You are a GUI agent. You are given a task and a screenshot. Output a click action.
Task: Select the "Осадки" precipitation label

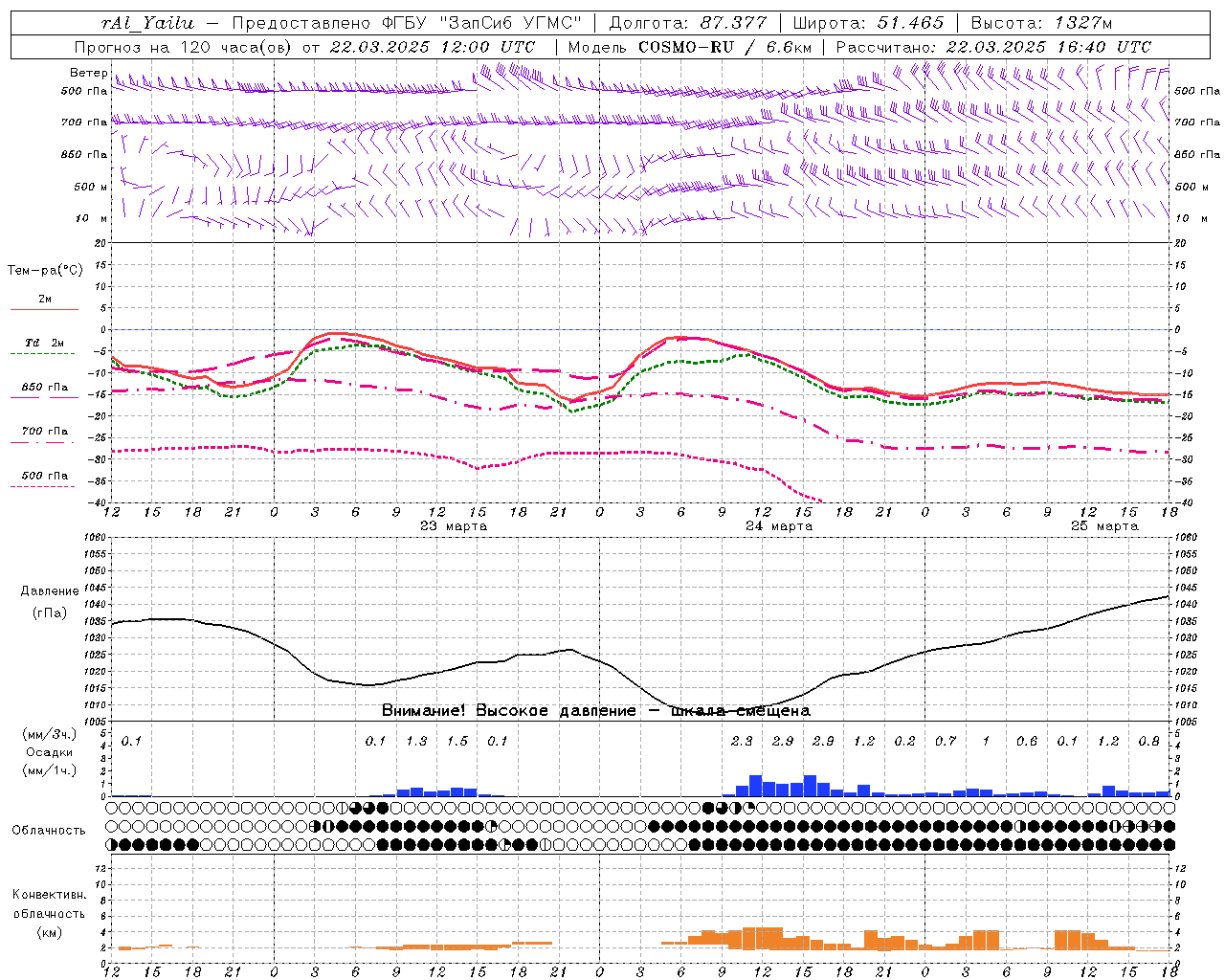click(50, 752)
